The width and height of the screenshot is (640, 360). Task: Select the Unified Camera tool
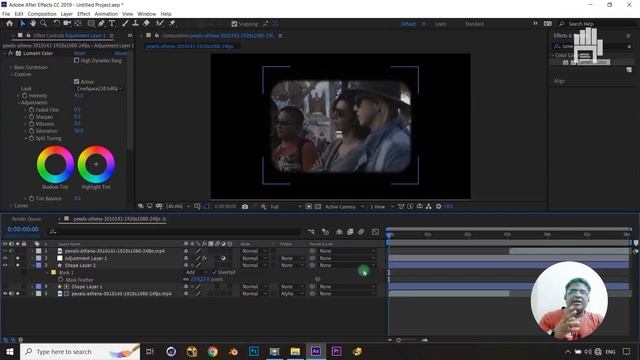67,24
